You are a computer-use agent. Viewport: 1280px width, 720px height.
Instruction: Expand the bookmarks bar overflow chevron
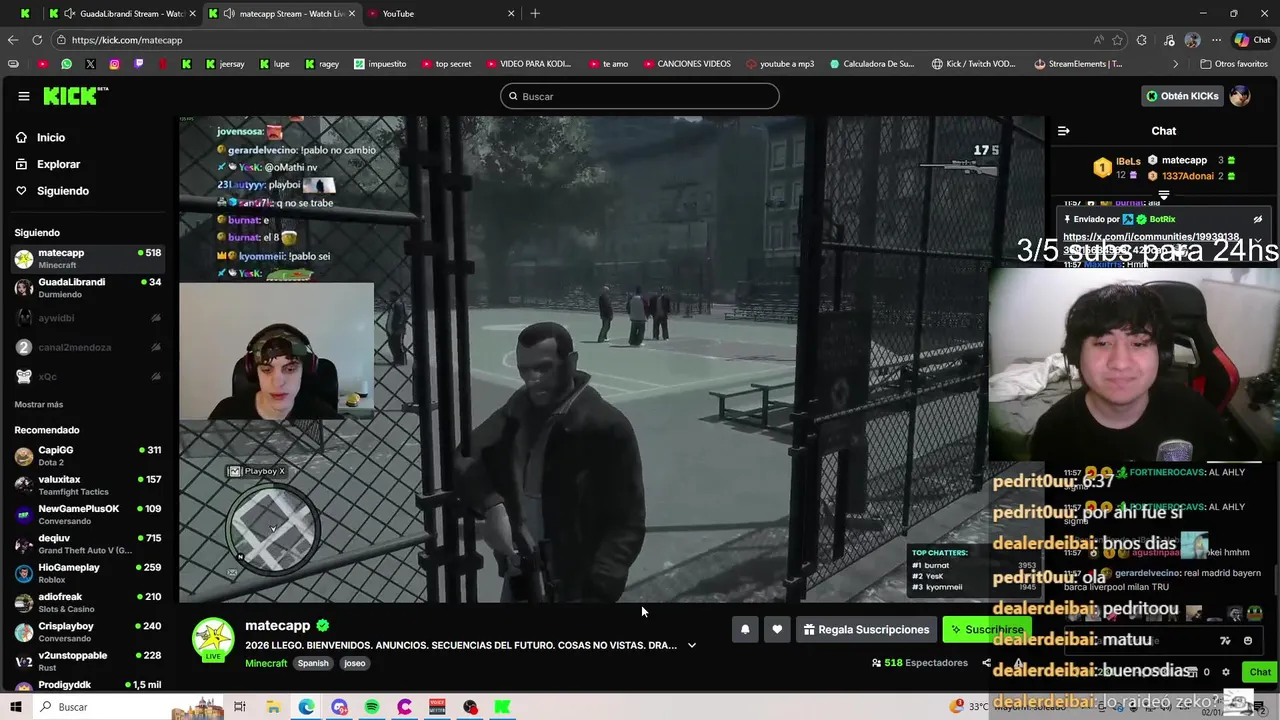click(1176, 64)
